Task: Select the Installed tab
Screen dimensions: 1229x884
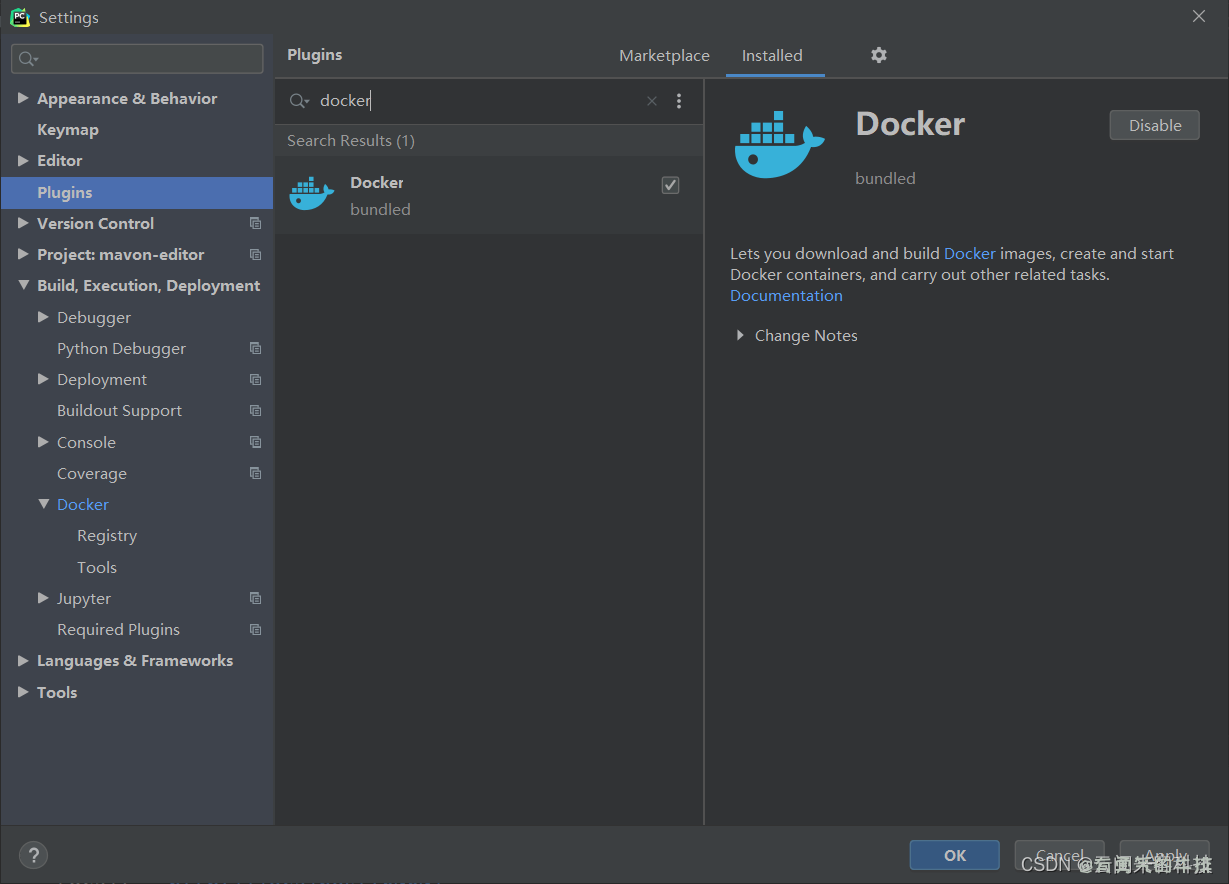Action: 771,56
